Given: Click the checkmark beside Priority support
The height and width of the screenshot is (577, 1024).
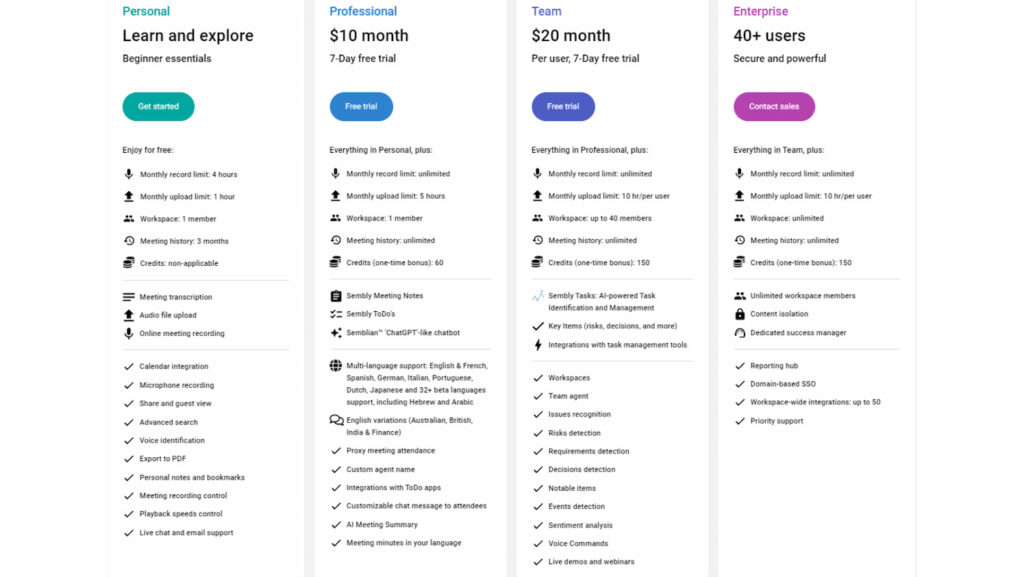Looking at the screenshot, I should tap(740, 421).
